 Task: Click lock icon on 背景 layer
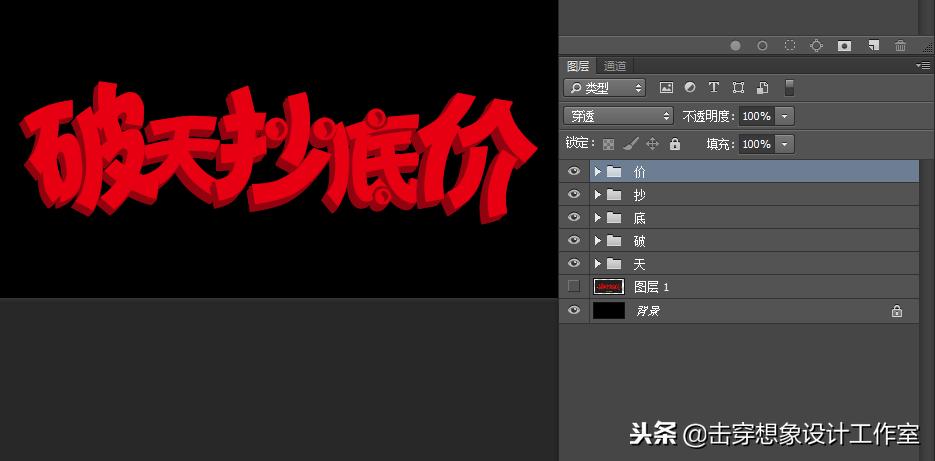click(896, 311)
